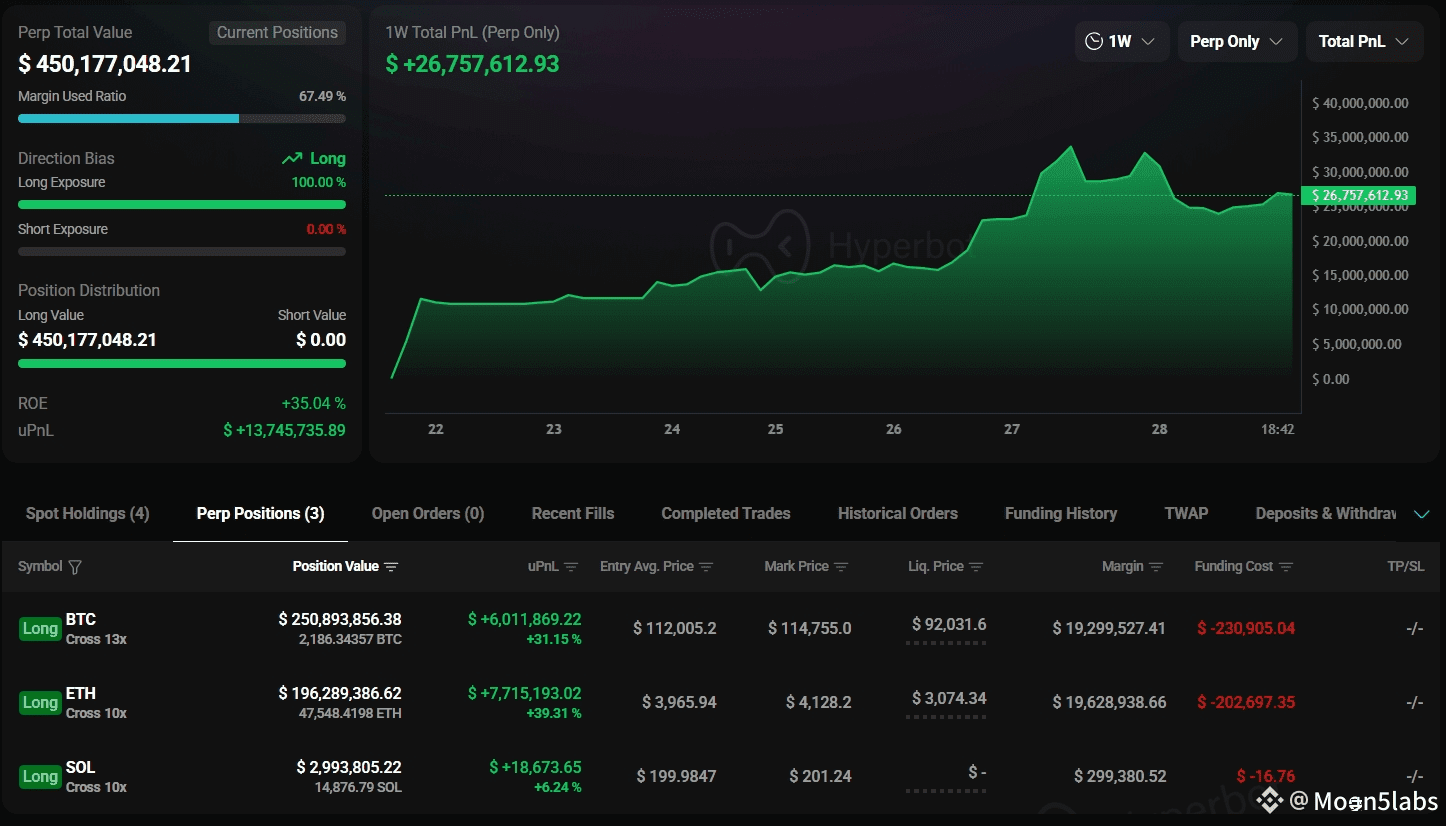
Task: Click the Current Positions button
Action: tap(277, 33)
